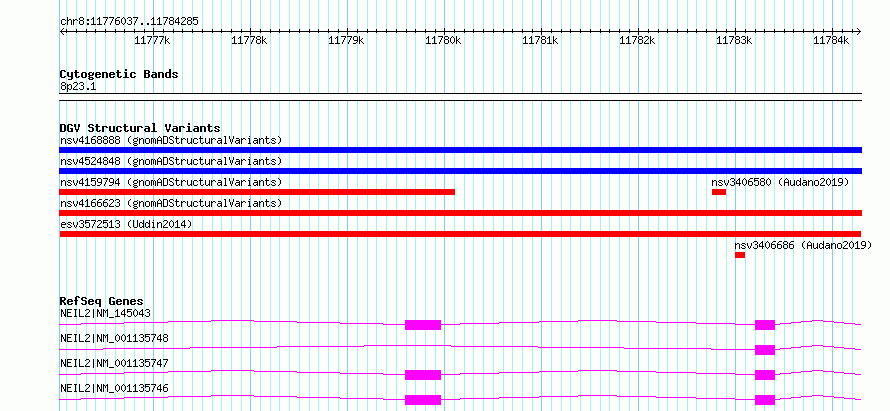The height and width of the screenshot is (411, 890).
Task: Click the 11781k ruler label
Action: (x=540, y=40)
